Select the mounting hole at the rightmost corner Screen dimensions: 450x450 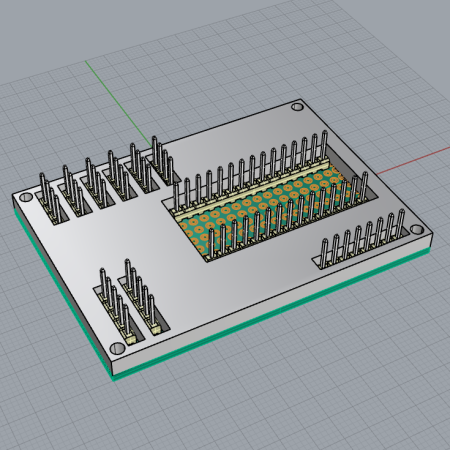point(417,229)
